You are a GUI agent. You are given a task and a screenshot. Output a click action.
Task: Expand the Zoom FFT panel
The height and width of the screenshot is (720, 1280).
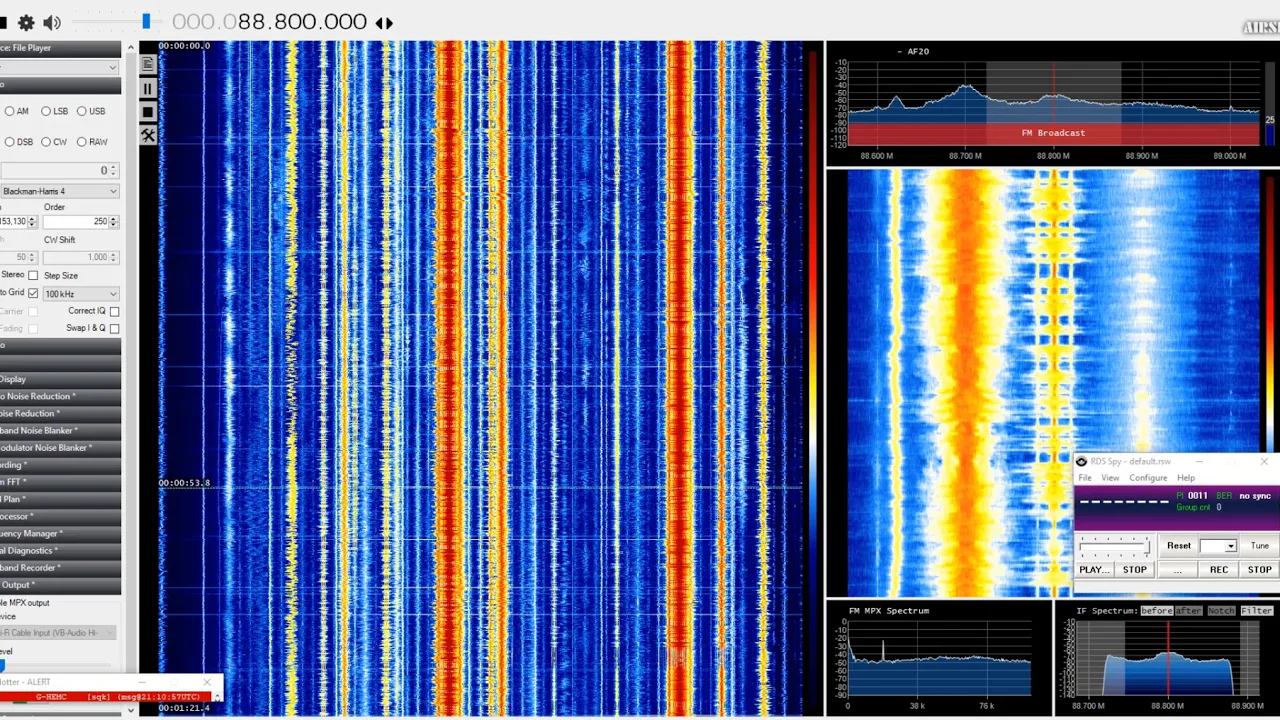60,482
